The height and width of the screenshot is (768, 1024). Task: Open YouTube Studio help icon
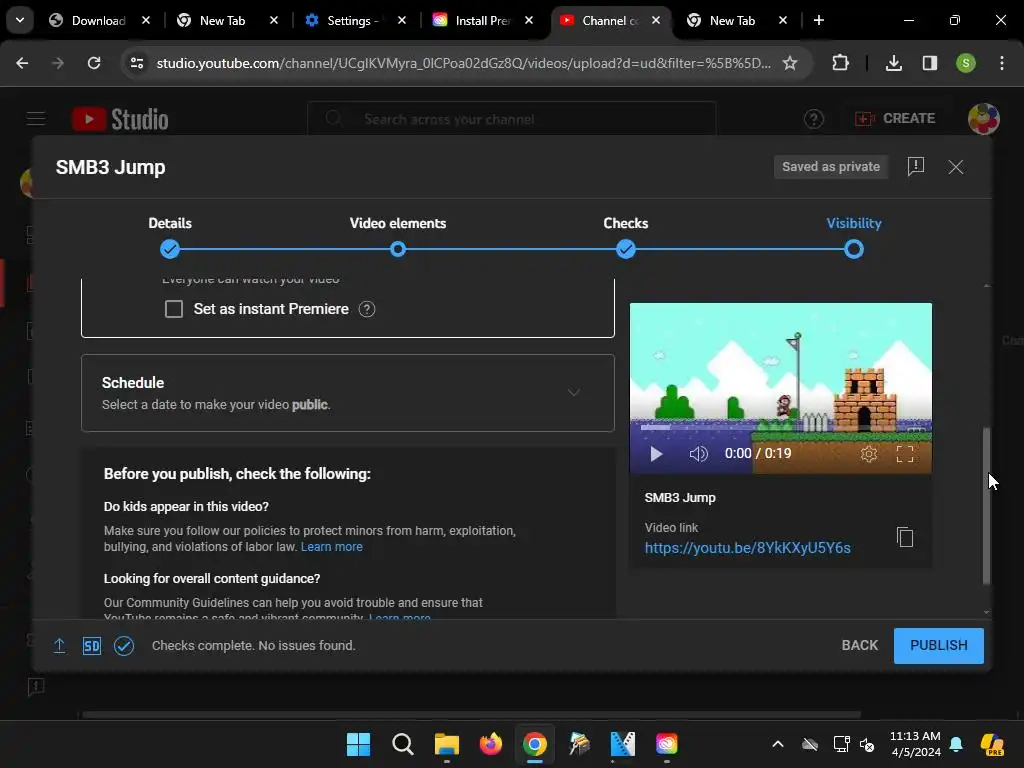pyautogui.click(x=814, y=119)
